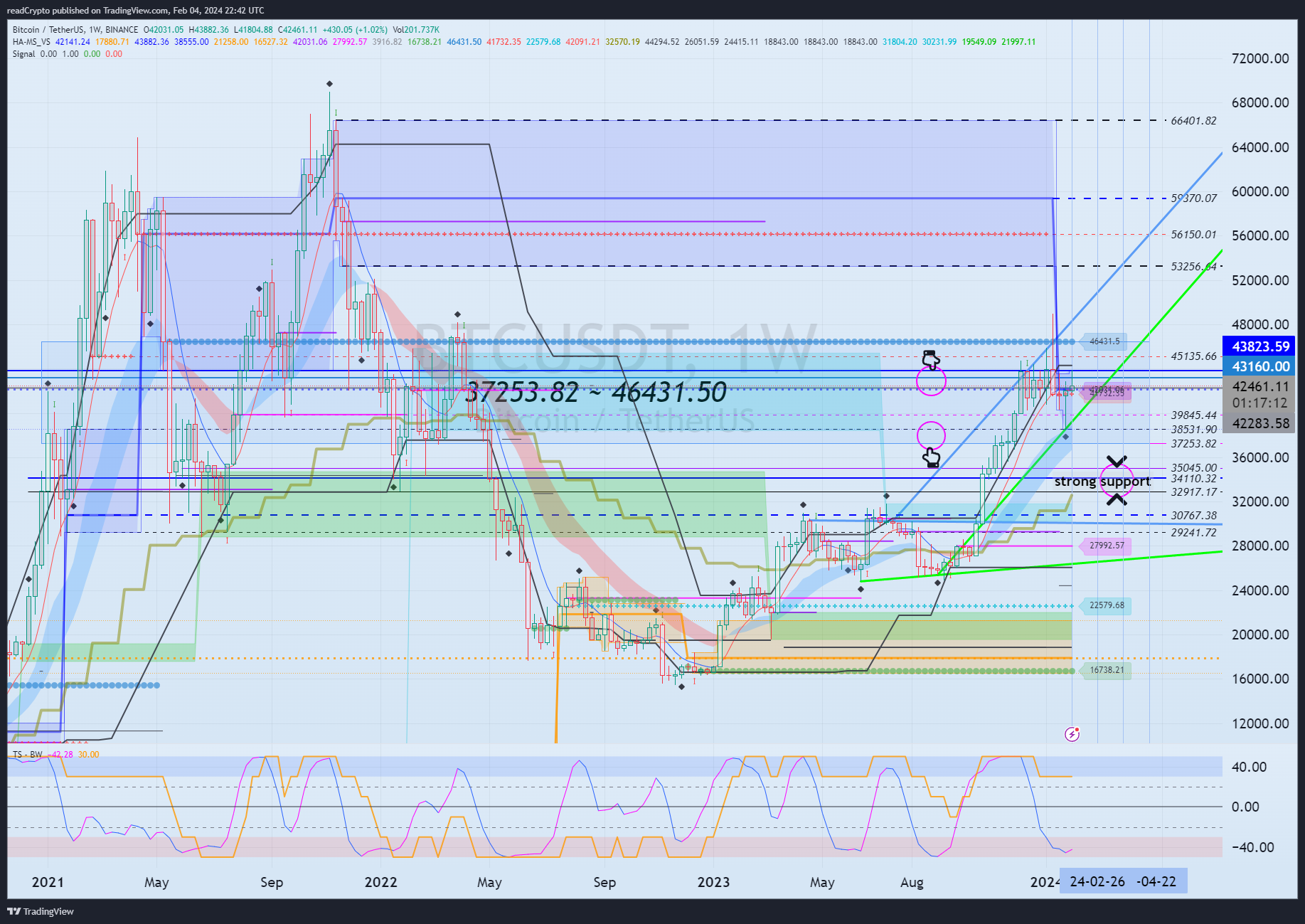Click the Aug label on time axis
Screen dimensions: 1305x924
tap(912, 883)
